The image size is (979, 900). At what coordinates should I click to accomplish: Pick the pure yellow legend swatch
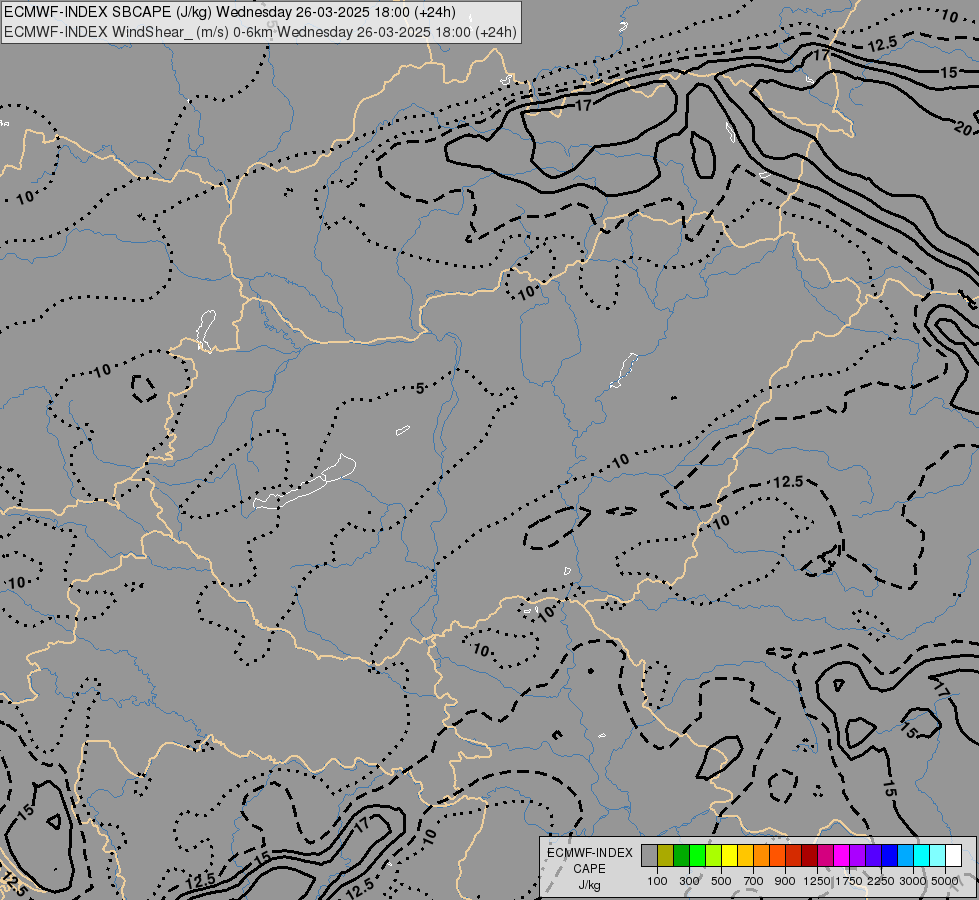coord(729,856)
